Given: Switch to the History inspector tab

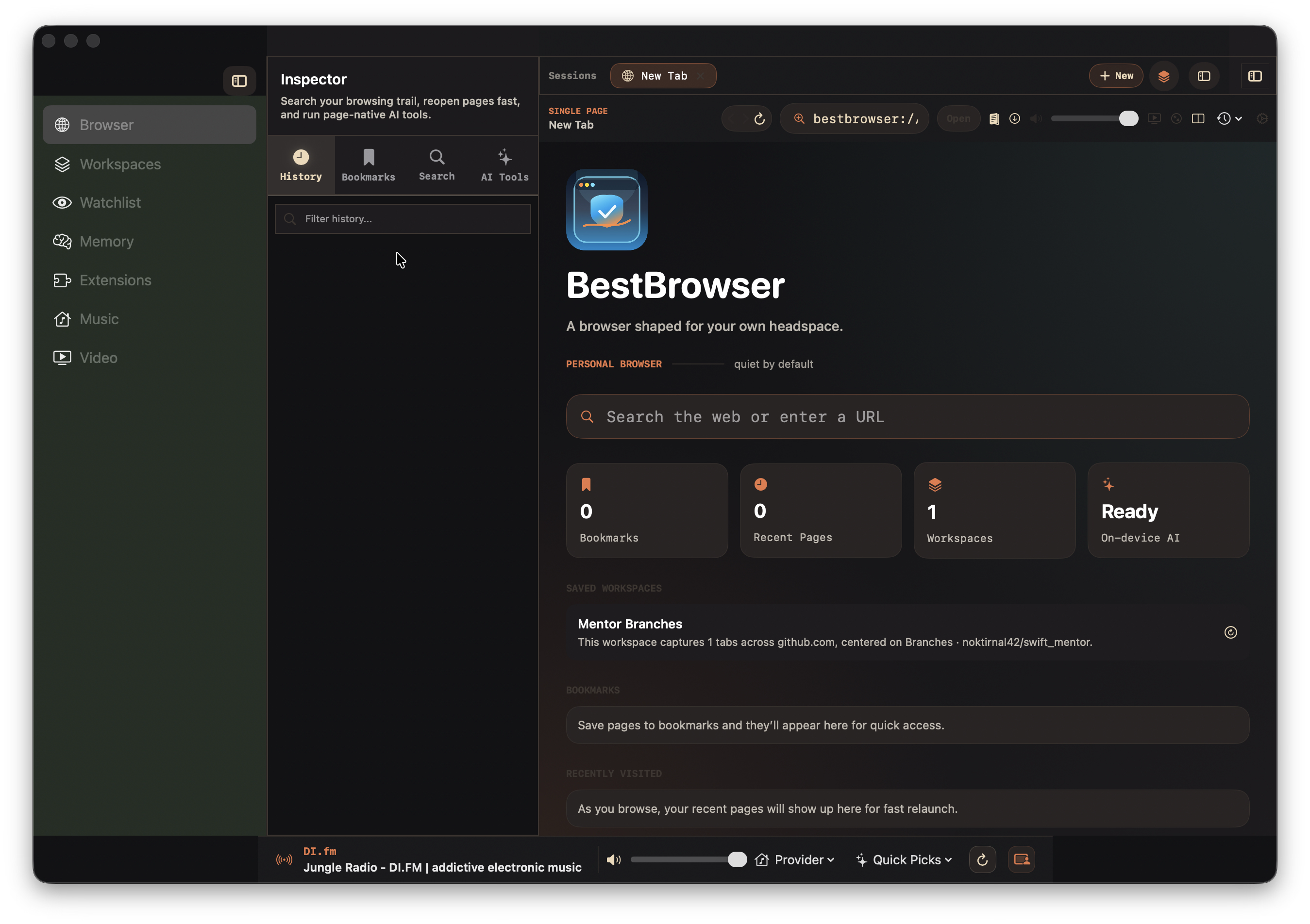Looking at the screenshot, I should click(301, 165).
